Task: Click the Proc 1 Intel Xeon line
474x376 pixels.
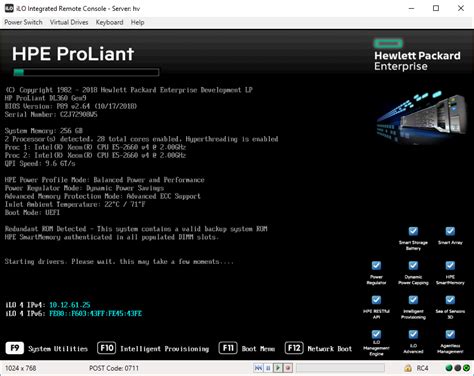Action: tap(95, 147)
